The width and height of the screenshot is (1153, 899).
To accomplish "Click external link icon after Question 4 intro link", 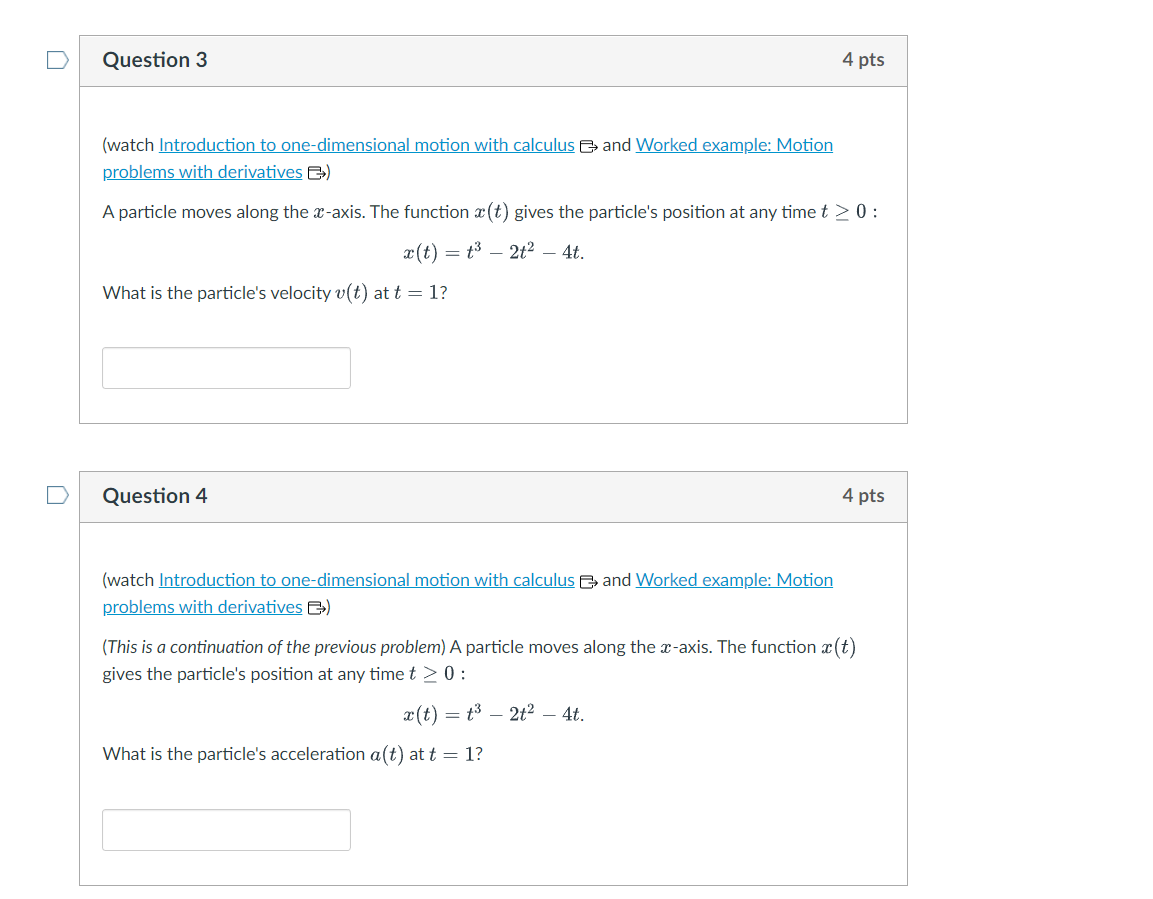I will 588,581.
